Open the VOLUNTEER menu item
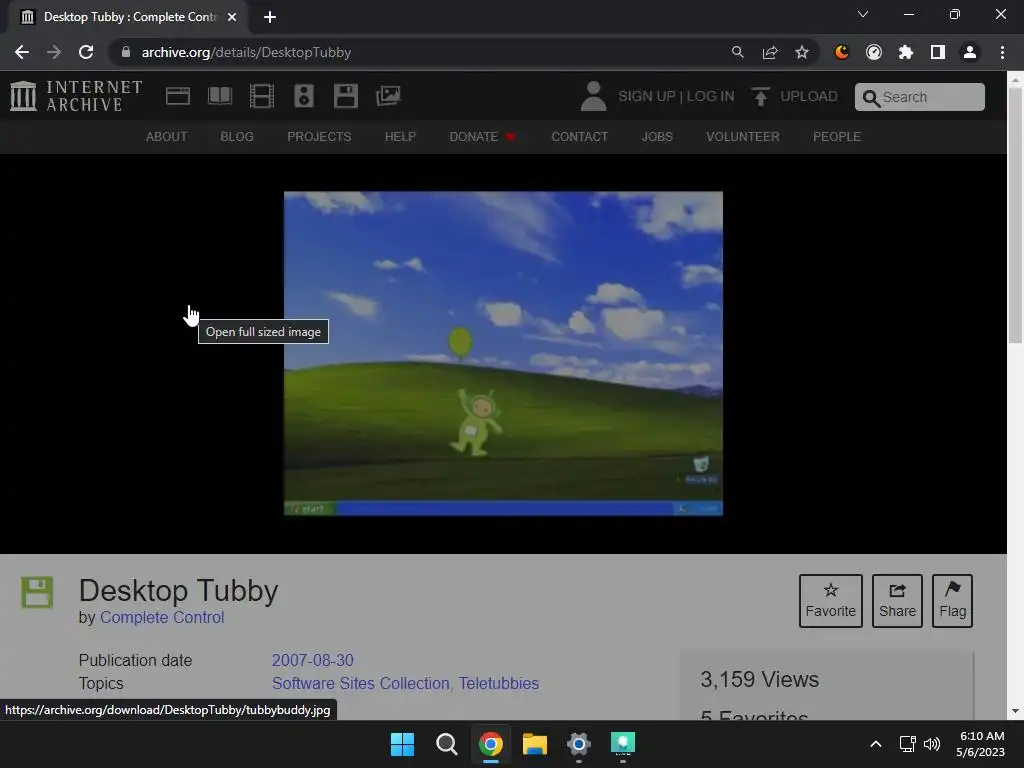The height and width of the screenshot is (768, 1024). 743,136
